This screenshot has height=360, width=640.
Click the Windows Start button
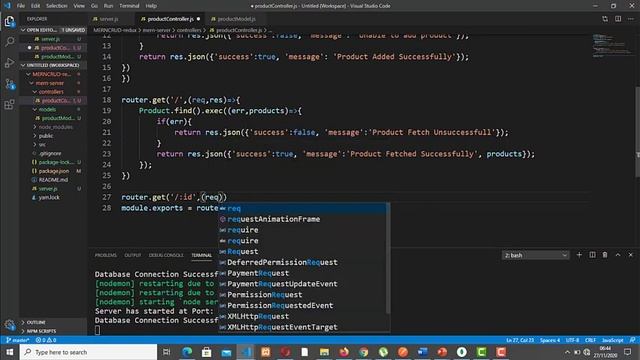click(9, 352)
